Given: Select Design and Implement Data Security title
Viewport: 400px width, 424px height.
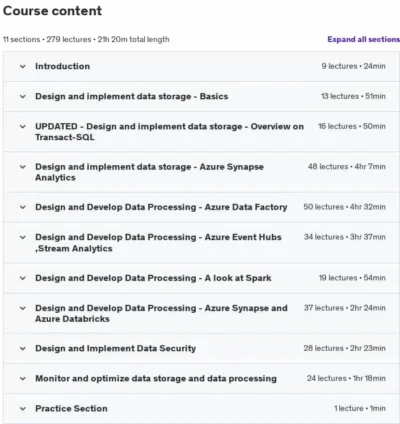Looking at the screenshot, I should pyautogui.click(x=116, y=349).
